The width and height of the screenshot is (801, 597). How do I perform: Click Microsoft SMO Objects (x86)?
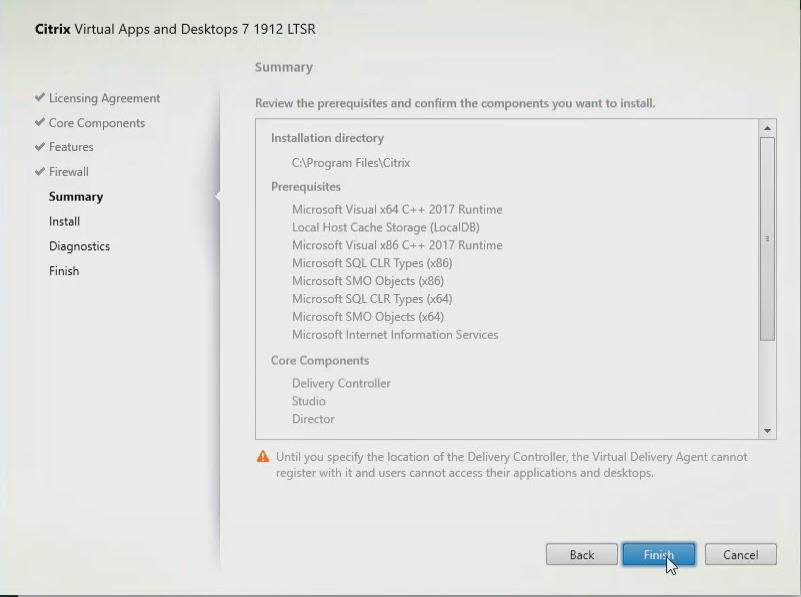368,281
